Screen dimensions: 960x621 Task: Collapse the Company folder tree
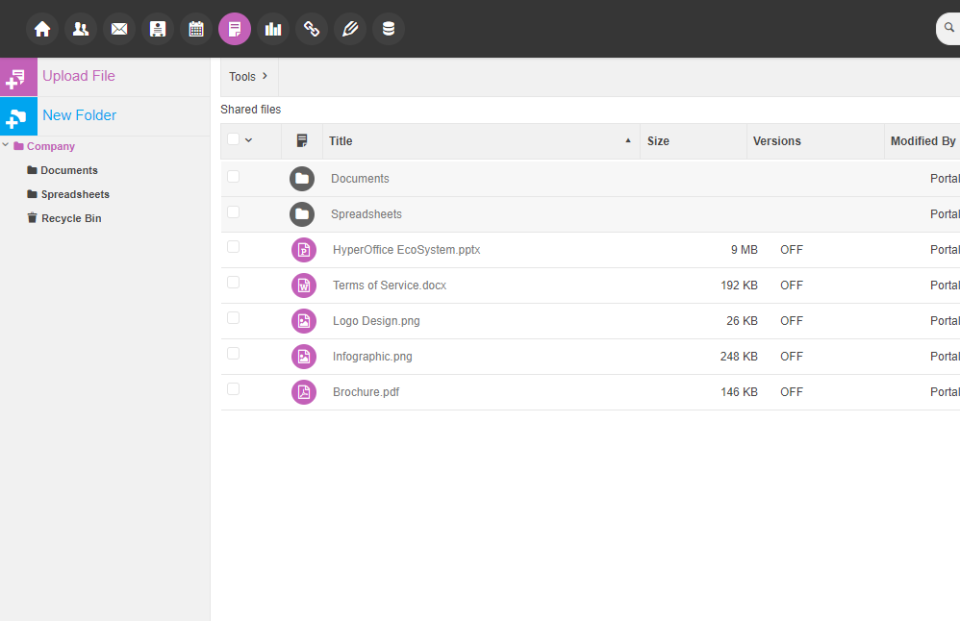click(6, 145)
